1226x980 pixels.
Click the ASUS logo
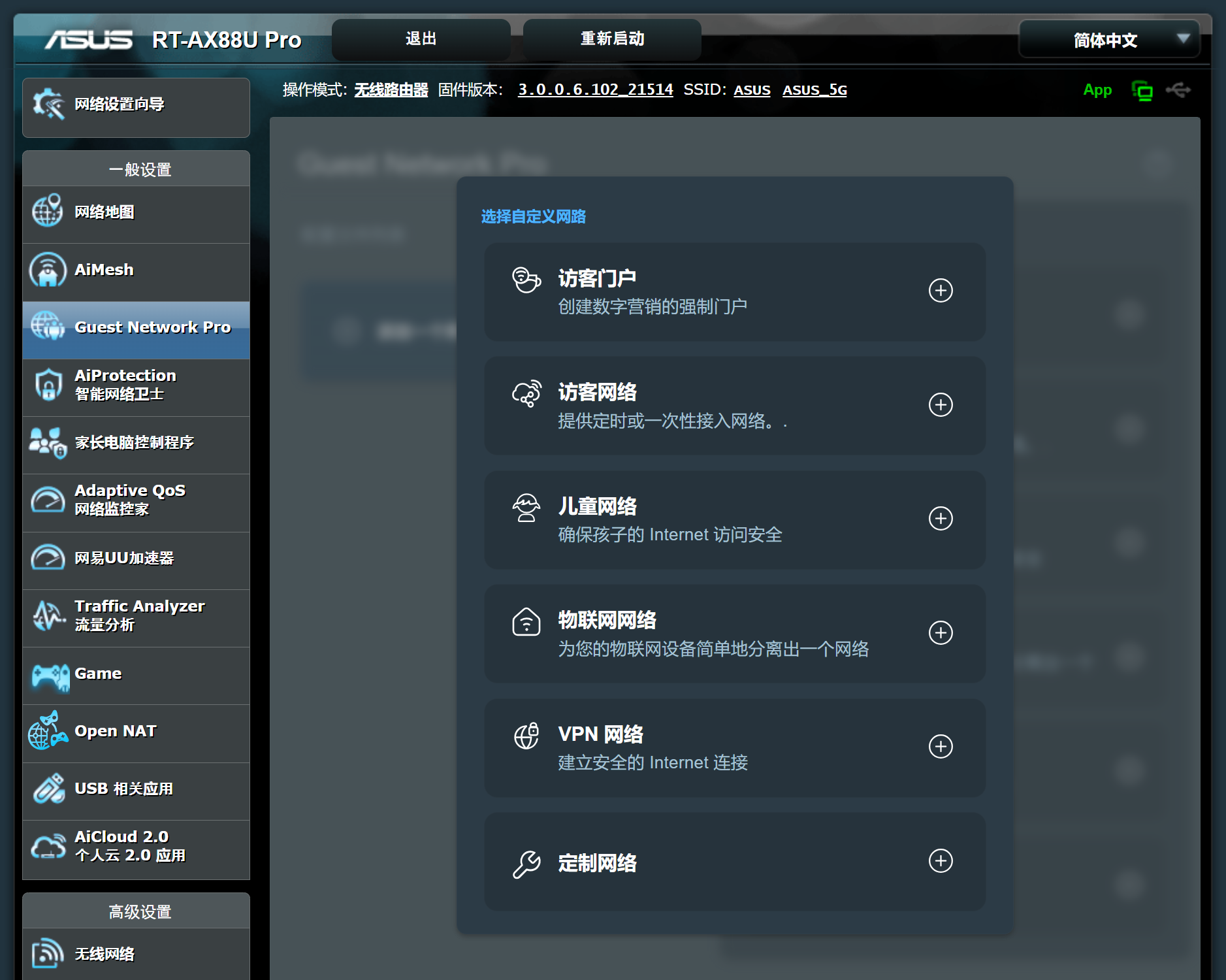tap(89, 40)
